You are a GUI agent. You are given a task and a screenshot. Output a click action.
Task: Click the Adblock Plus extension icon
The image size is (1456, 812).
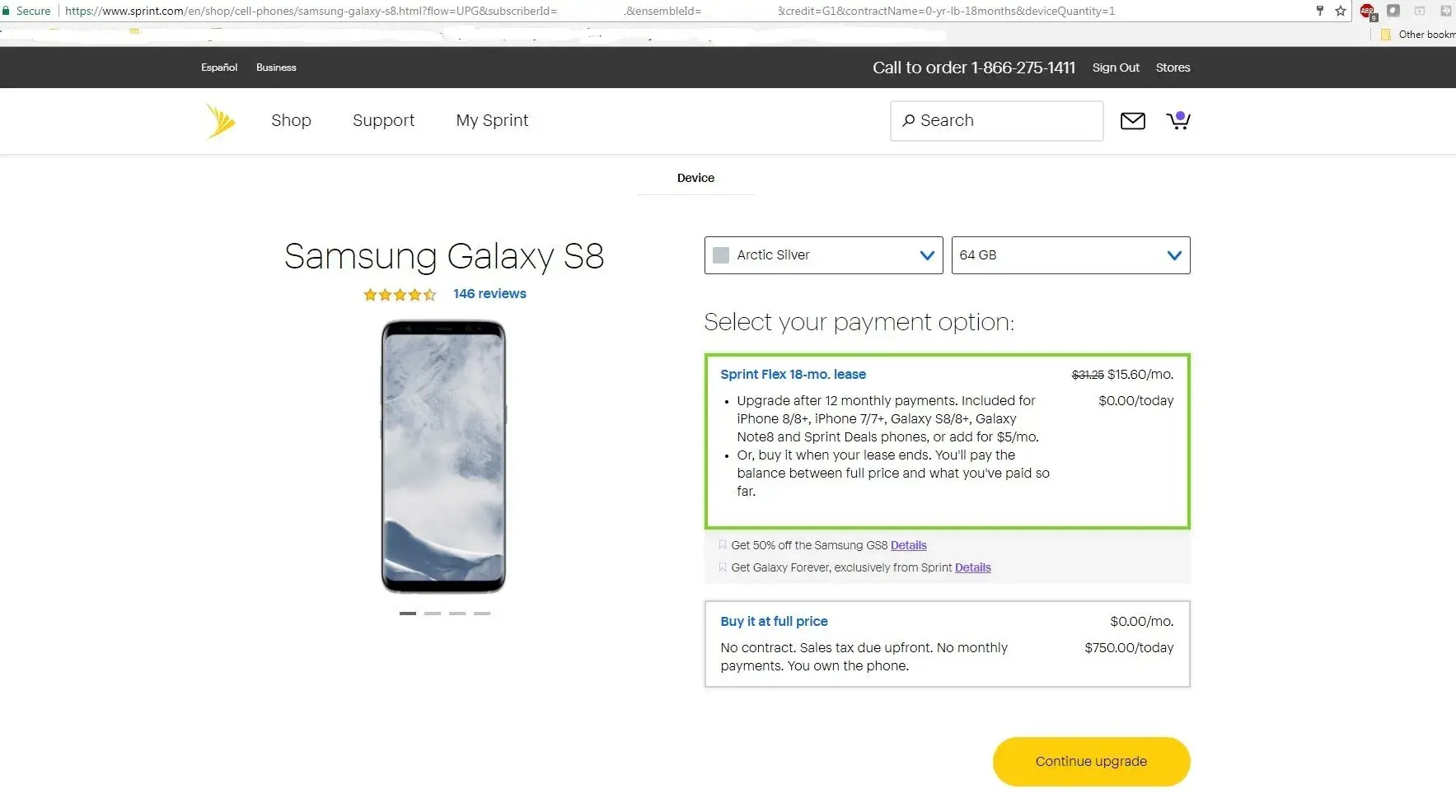1368,12
